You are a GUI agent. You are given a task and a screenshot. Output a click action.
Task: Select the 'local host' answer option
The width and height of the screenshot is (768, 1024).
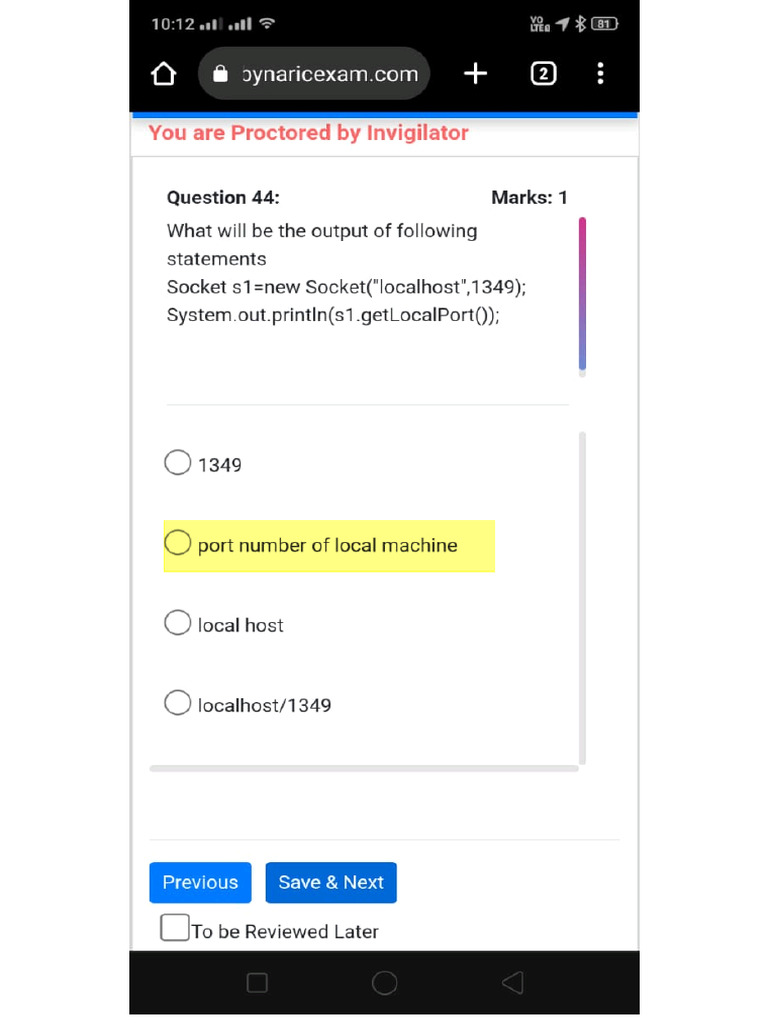pos(178,623)
